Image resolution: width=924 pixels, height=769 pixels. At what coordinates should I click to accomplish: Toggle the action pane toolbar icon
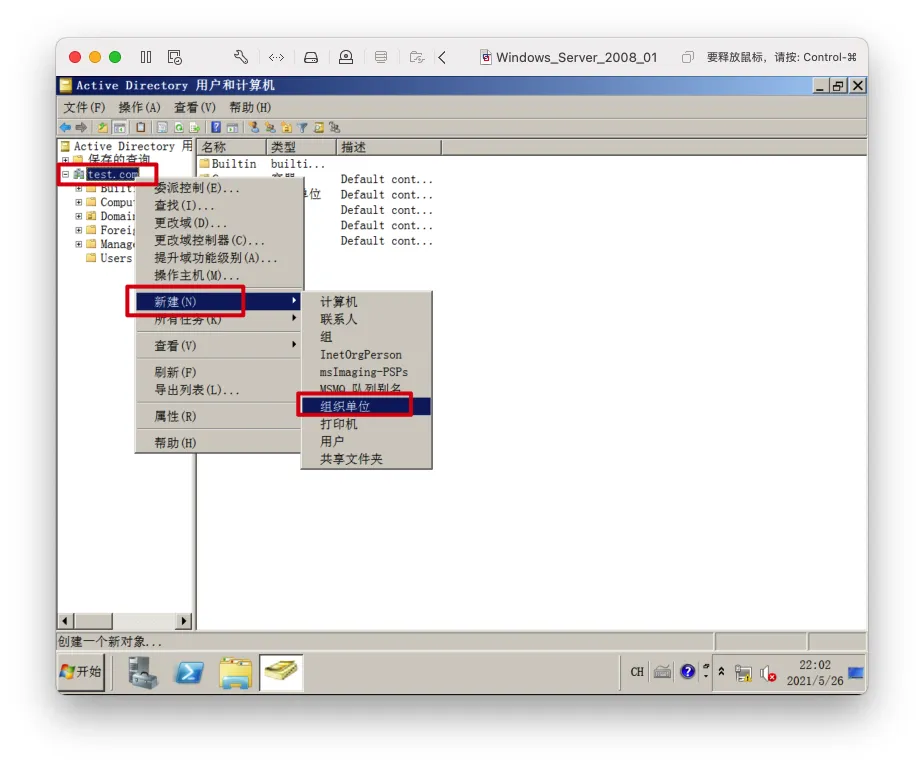pos(233,127)
